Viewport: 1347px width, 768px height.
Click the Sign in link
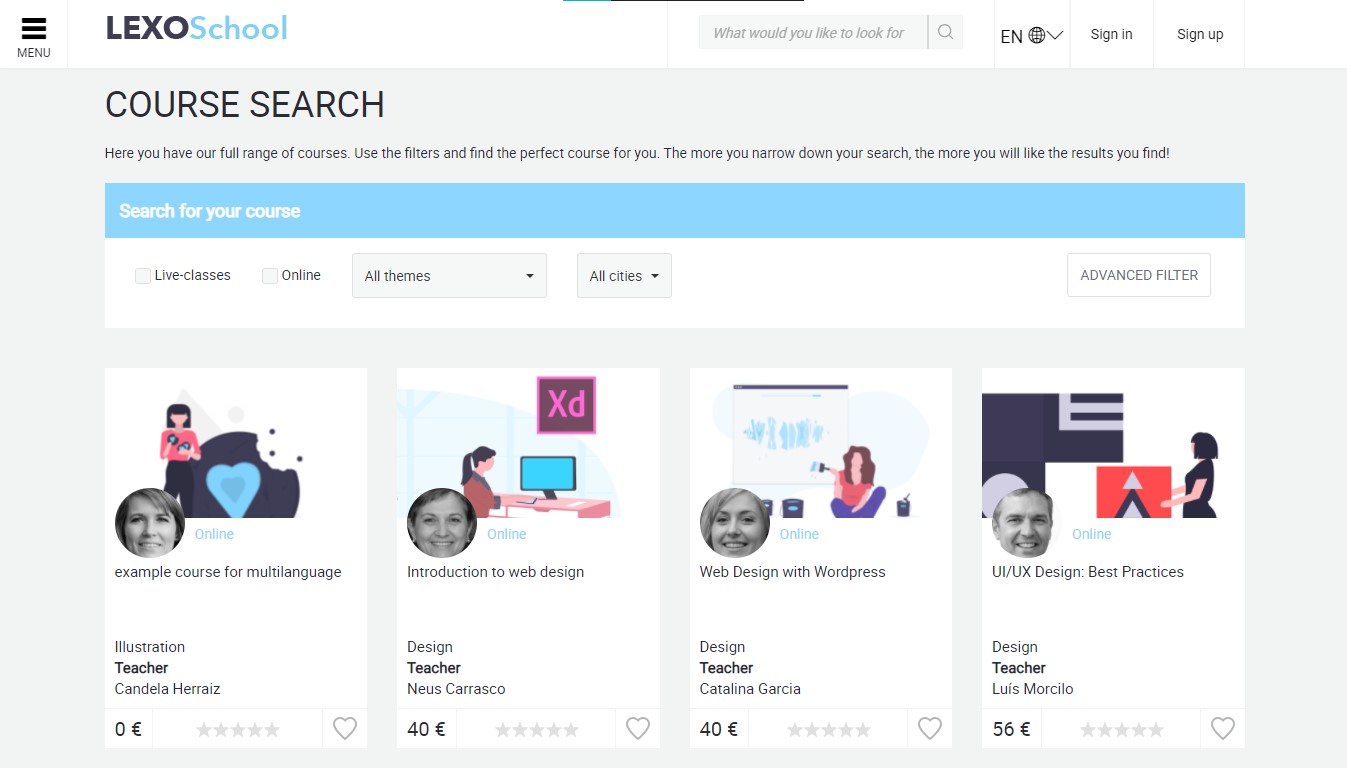click(1111, 33)
